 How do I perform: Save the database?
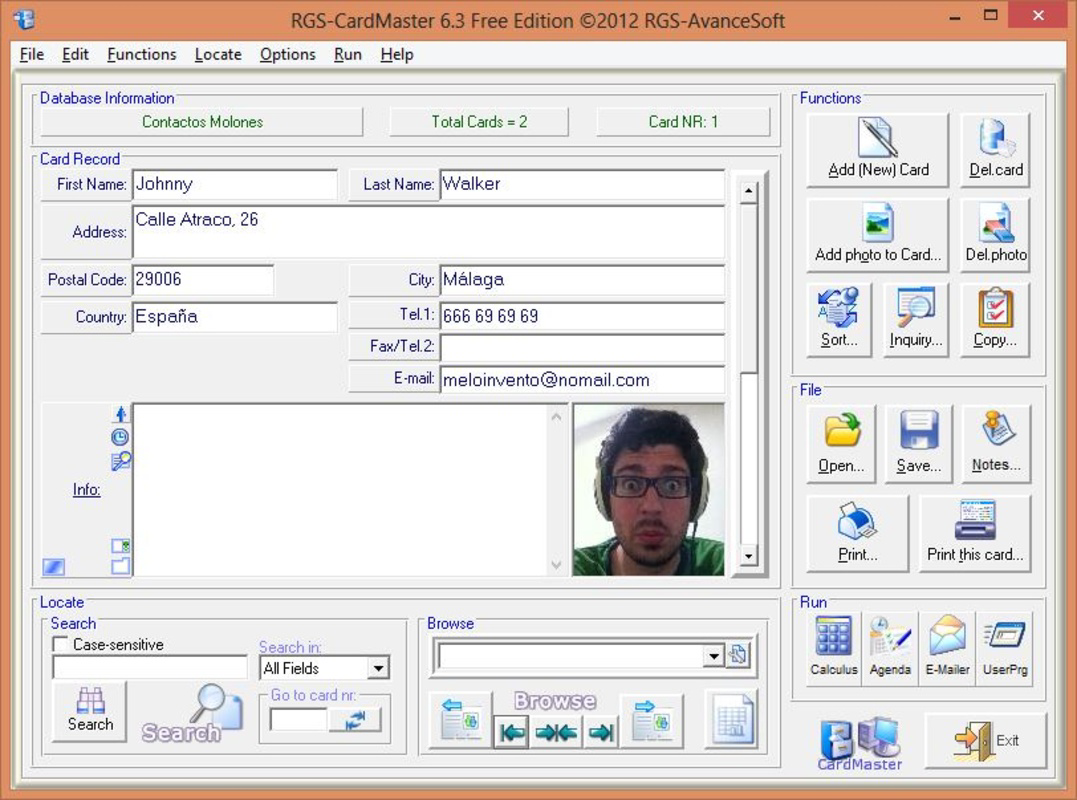click(x=917, y=442)
